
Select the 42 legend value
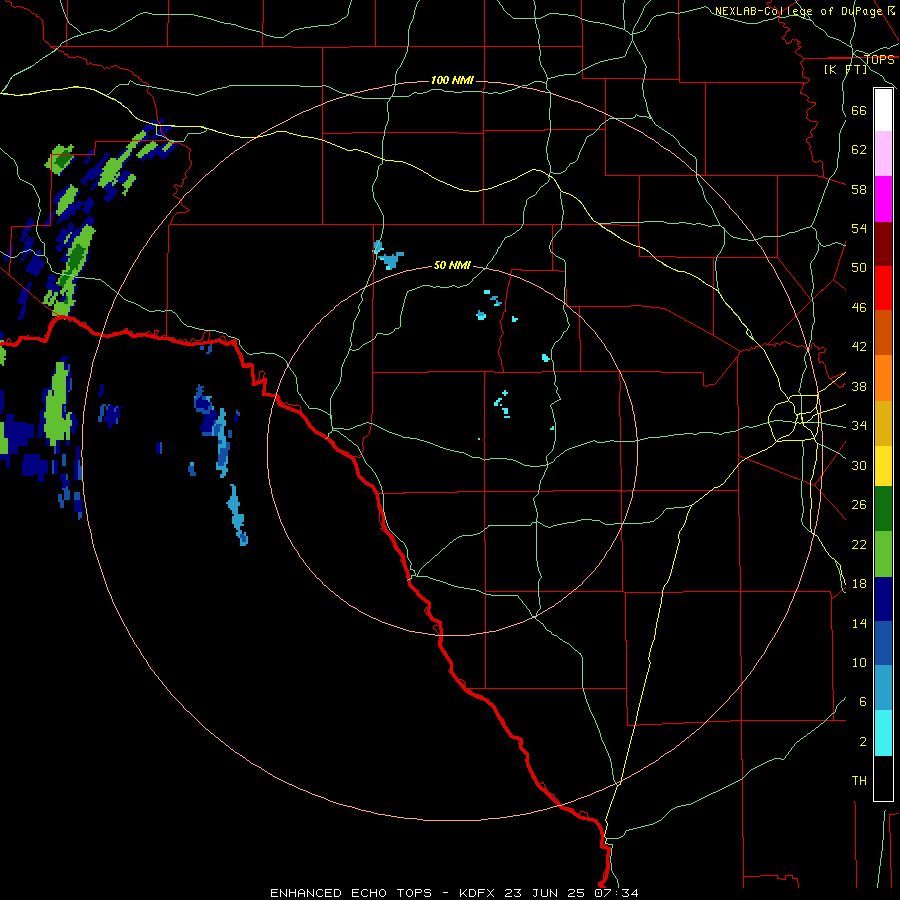859,347
